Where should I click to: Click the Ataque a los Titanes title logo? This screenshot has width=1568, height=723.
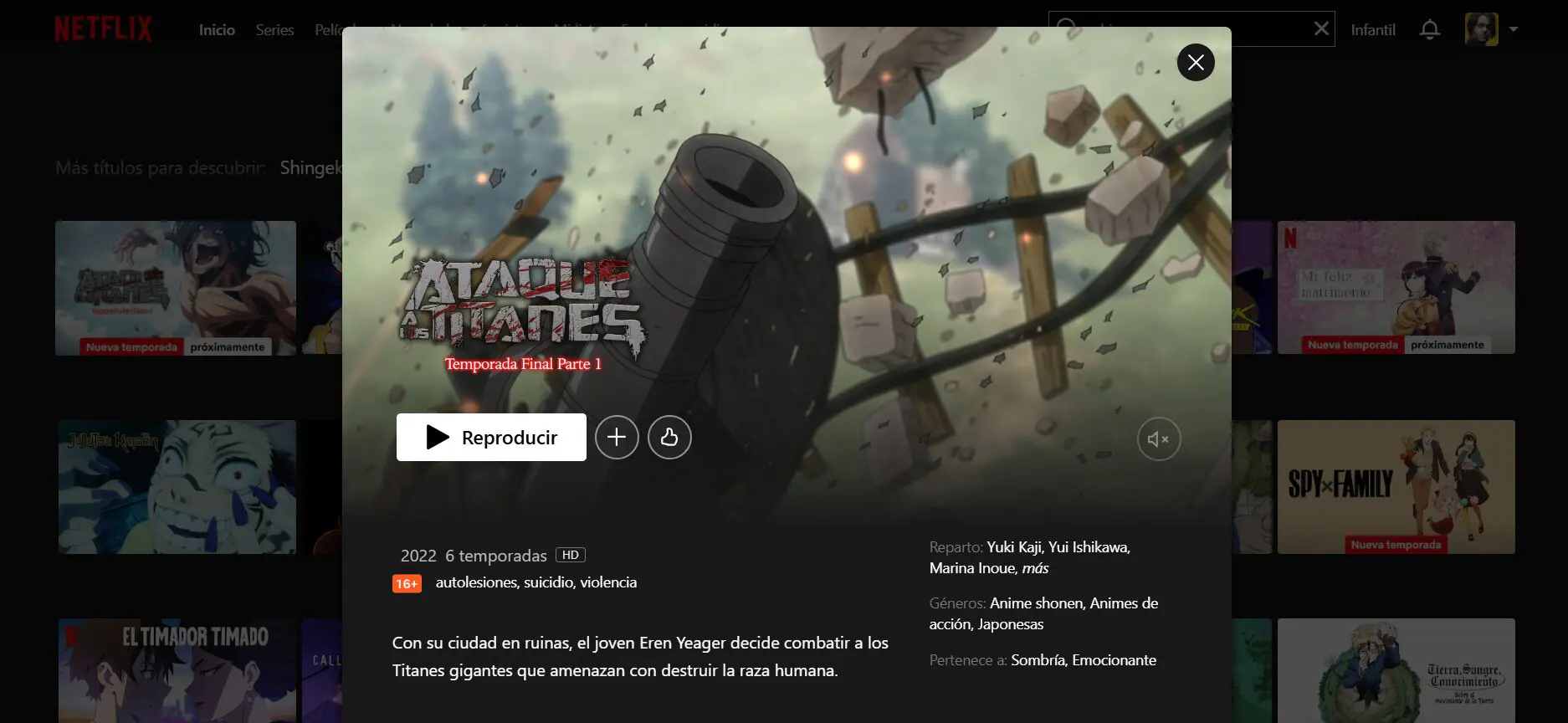pyautogui.click(x=523, y=315)
